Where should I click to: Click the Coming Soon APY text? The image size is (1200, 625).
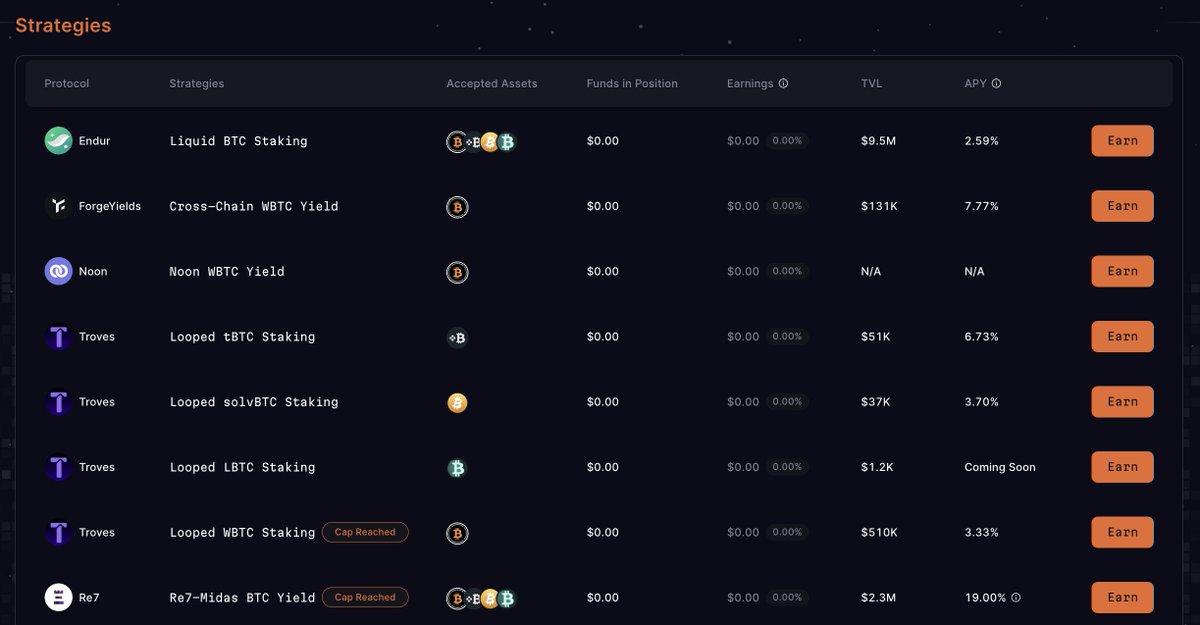point(1000,467)
